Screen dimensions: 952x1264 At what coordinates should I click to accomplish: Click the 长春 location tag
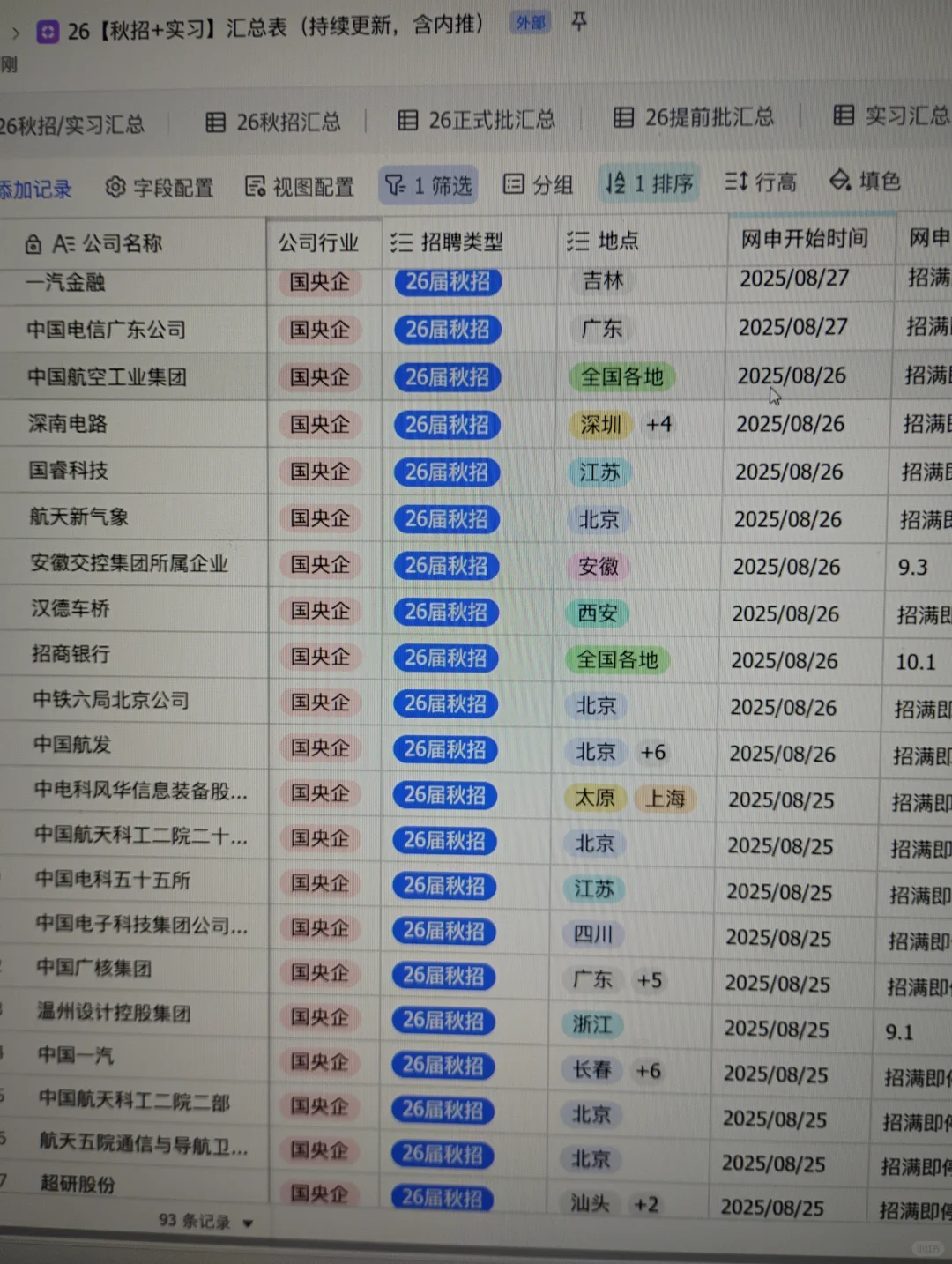[591, 1070]
